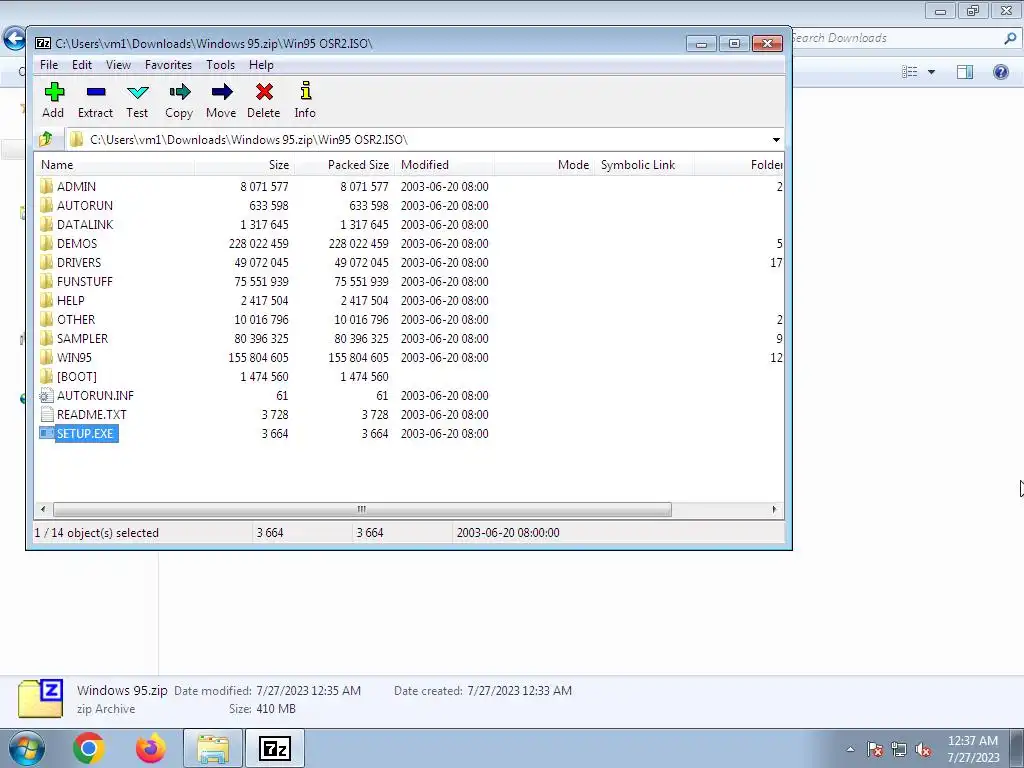Sort by Packed Size column header
The width and height of the screenshot is (1024, 768).
tap(344, 165)
